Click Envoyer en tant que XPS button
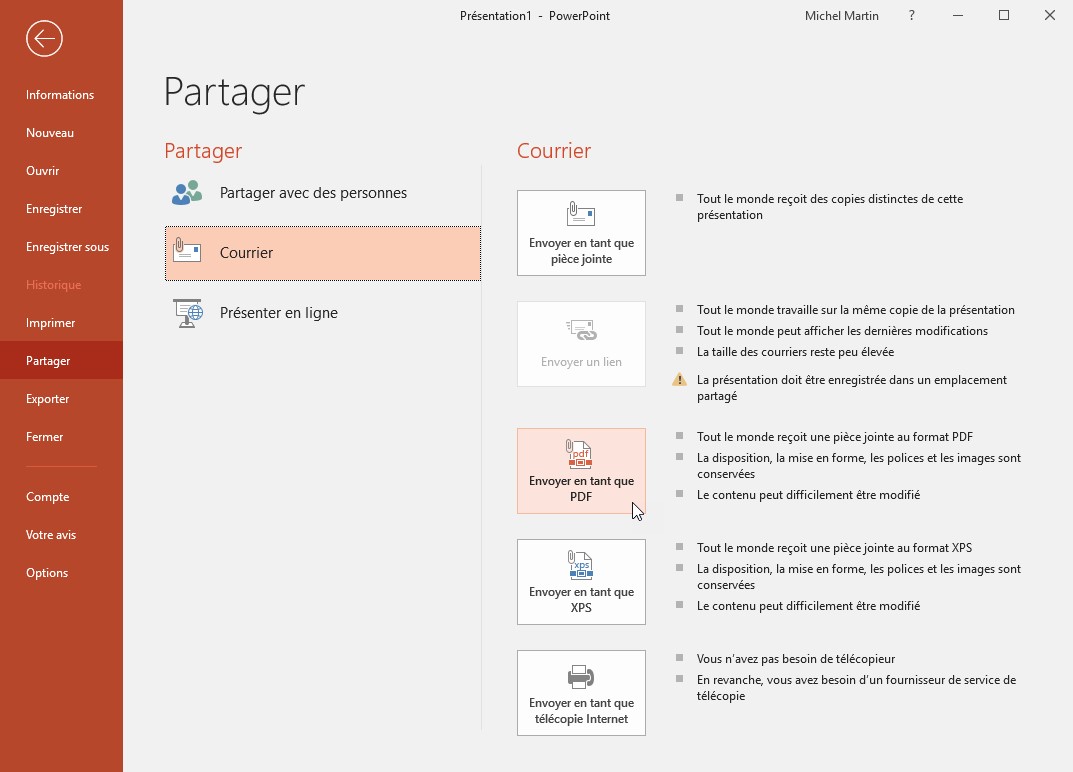Image resolution: width=1073 pixels, height=772 pixels. pyautogui.click(x=581, y=582)
